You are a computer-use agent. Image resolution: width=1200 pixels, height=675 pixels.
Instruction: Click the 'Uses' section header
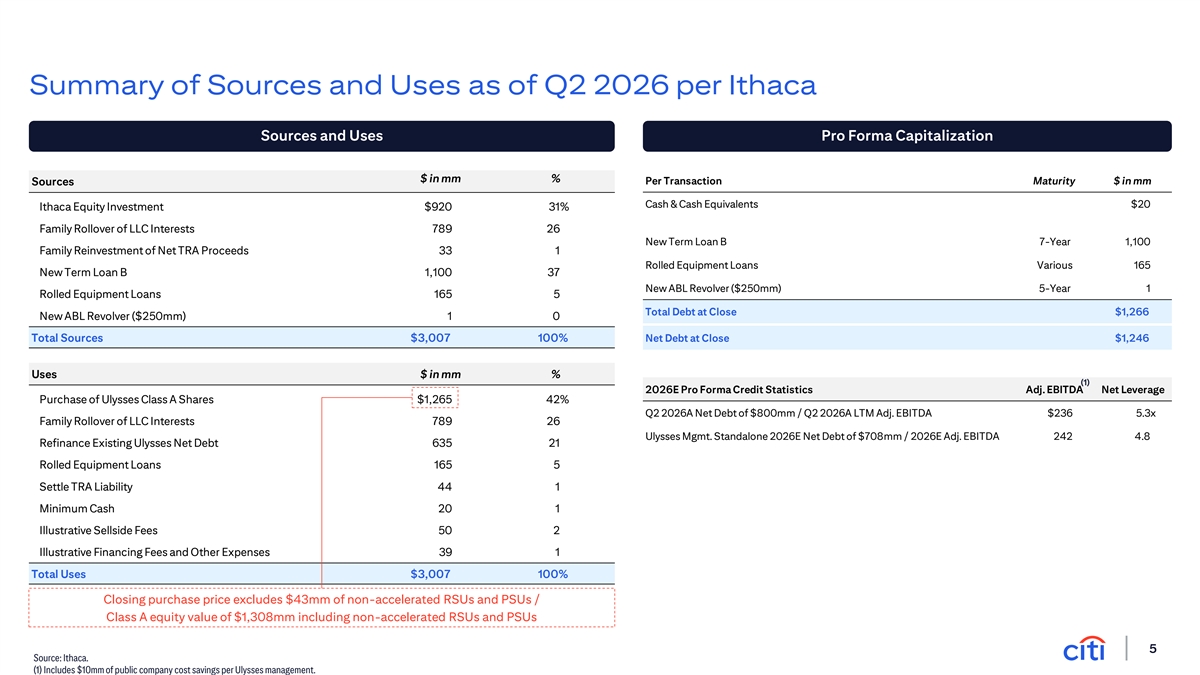coord(44,374)
